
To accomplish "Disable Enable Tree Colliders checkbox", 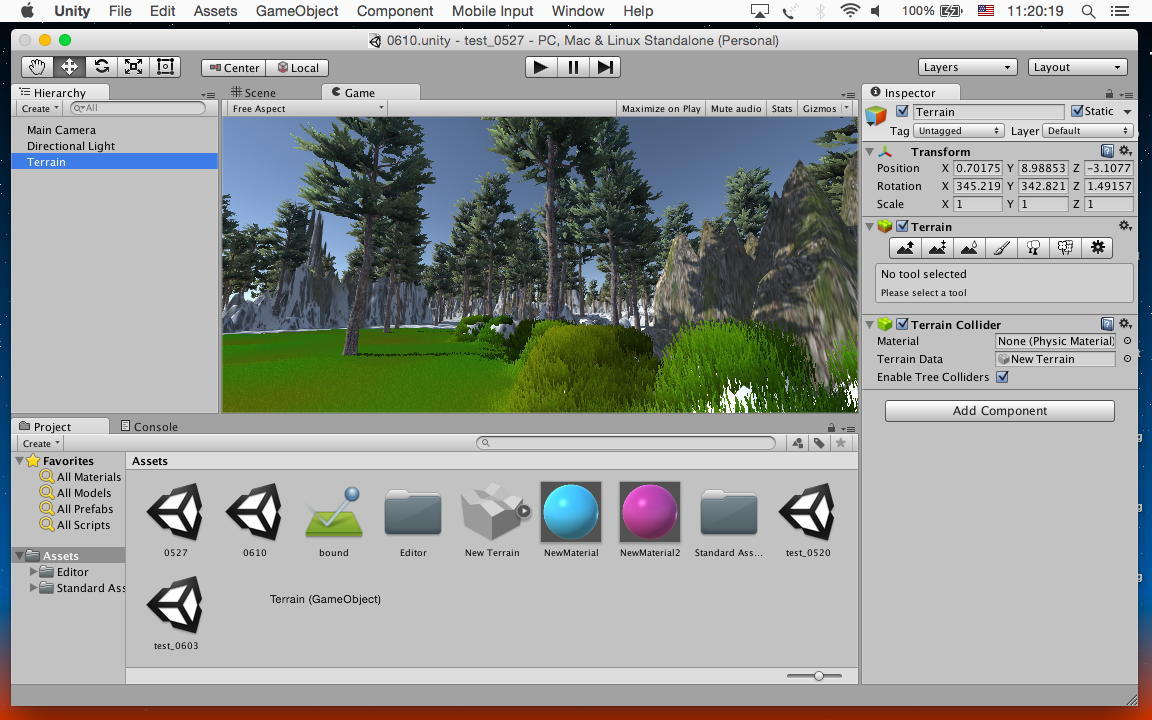I will point(1002,377).
